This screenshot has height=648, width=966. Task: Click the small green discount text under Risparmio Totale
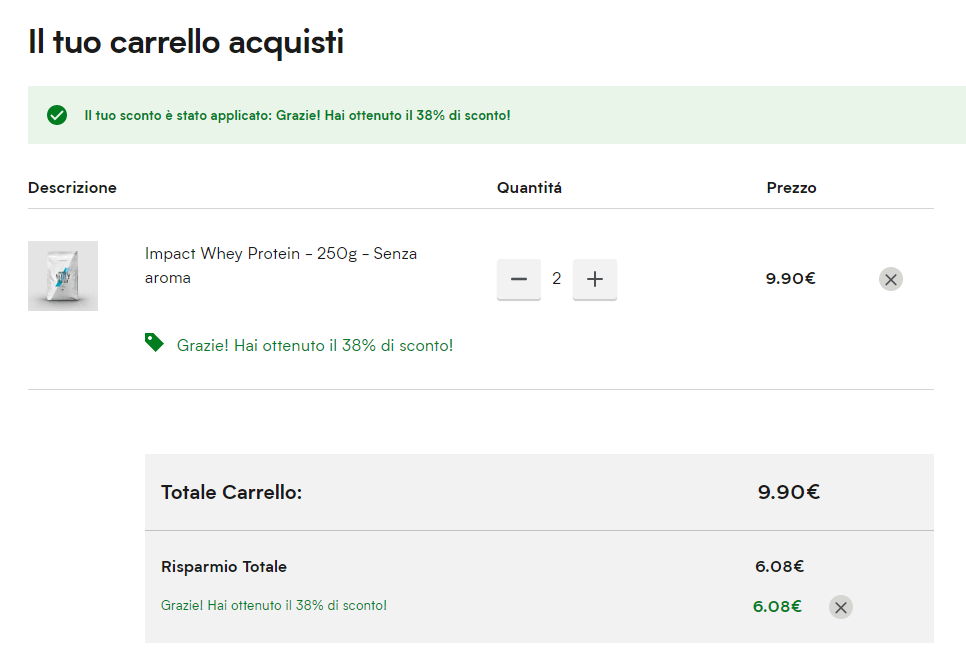(x=273, y=605)
